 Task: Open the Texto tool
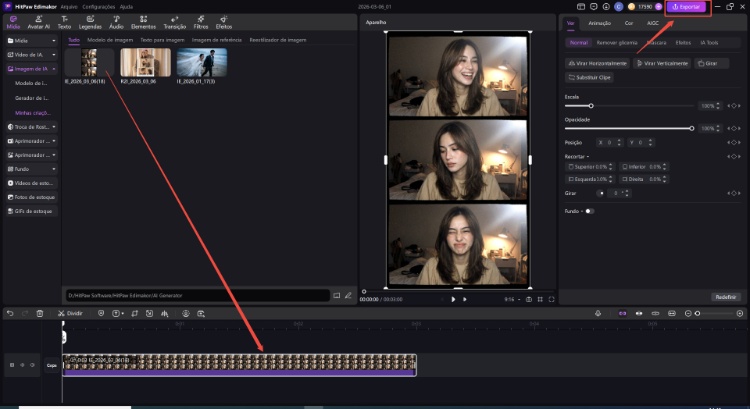pyautogui.click(x=64, y=22)
